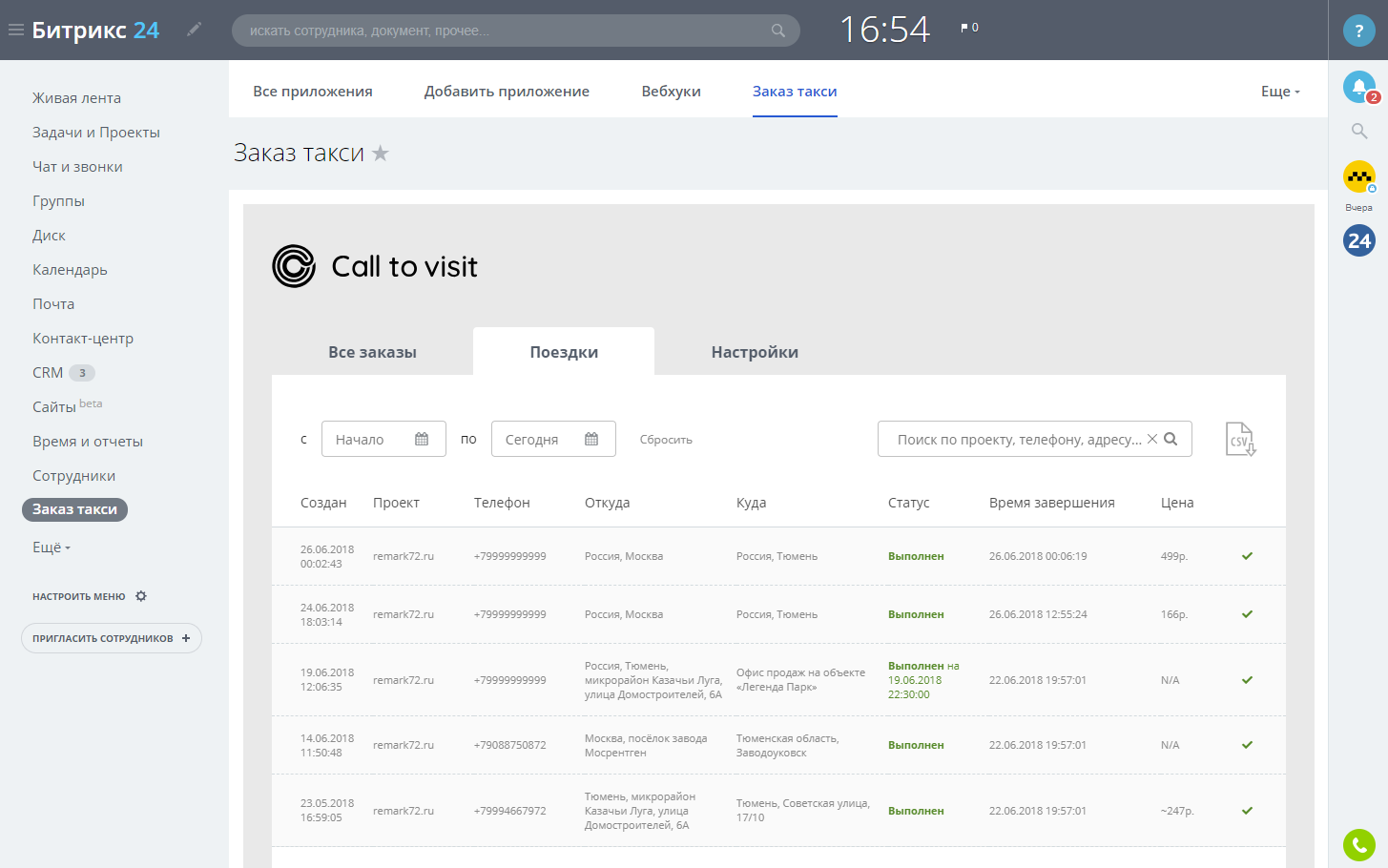Click the taxi app icon in right sidebar
Image resolution: width=1388 pixels, height=868 pixels.
1358,176
